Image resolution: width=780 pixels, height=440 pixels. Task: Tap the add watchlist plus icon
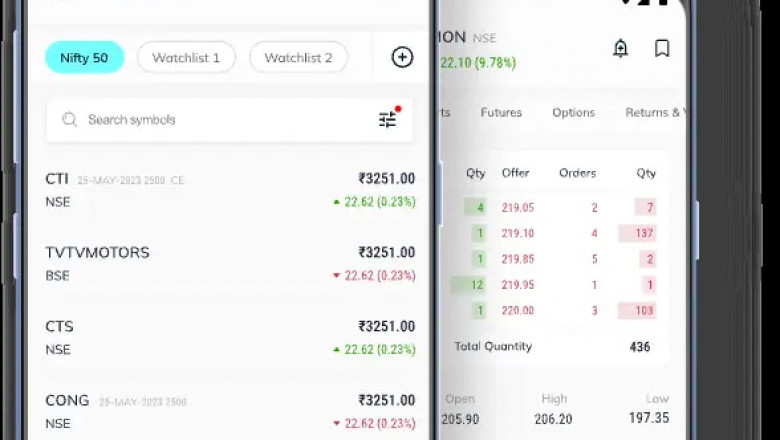tap(402, 57)
